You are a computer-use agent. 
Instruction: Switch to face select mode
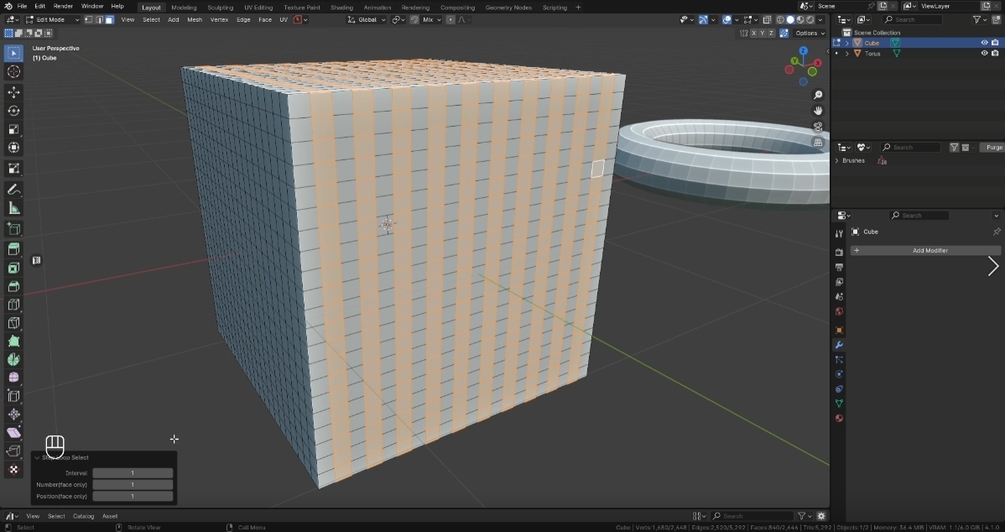coord(110,20)
